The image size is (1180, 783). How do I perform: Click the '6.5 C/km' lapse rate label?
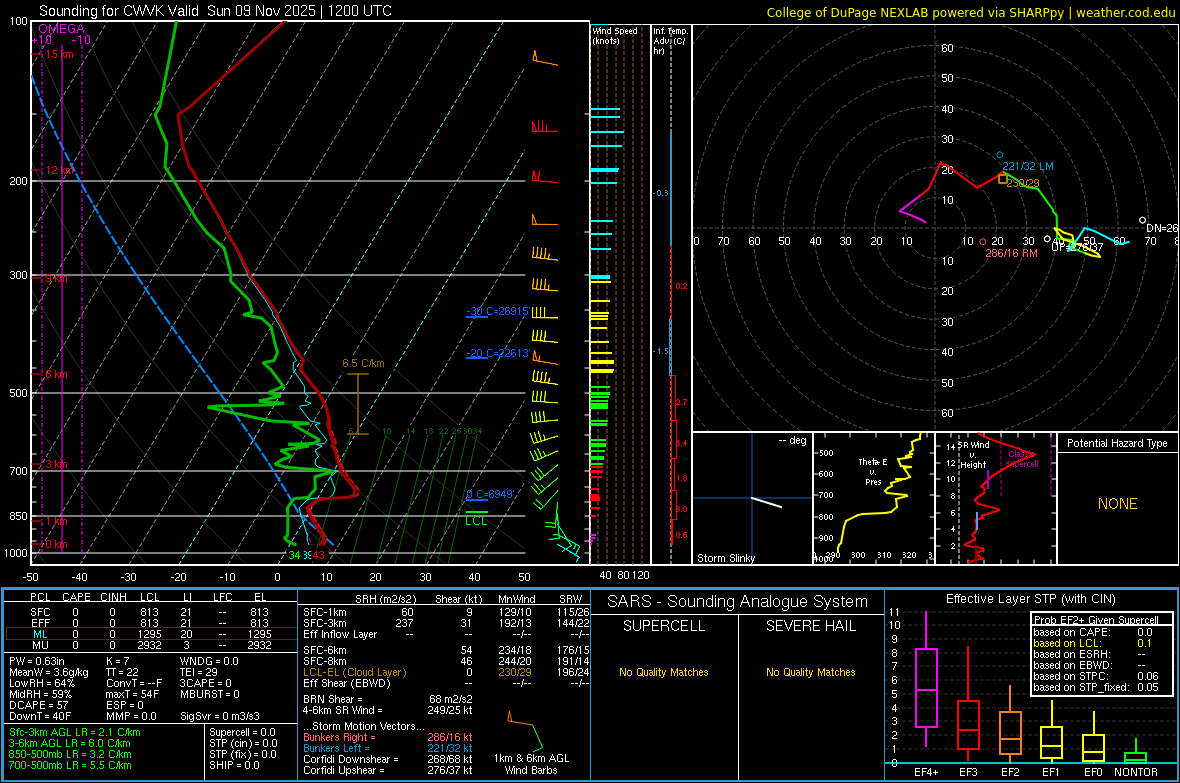click(363, 363)
